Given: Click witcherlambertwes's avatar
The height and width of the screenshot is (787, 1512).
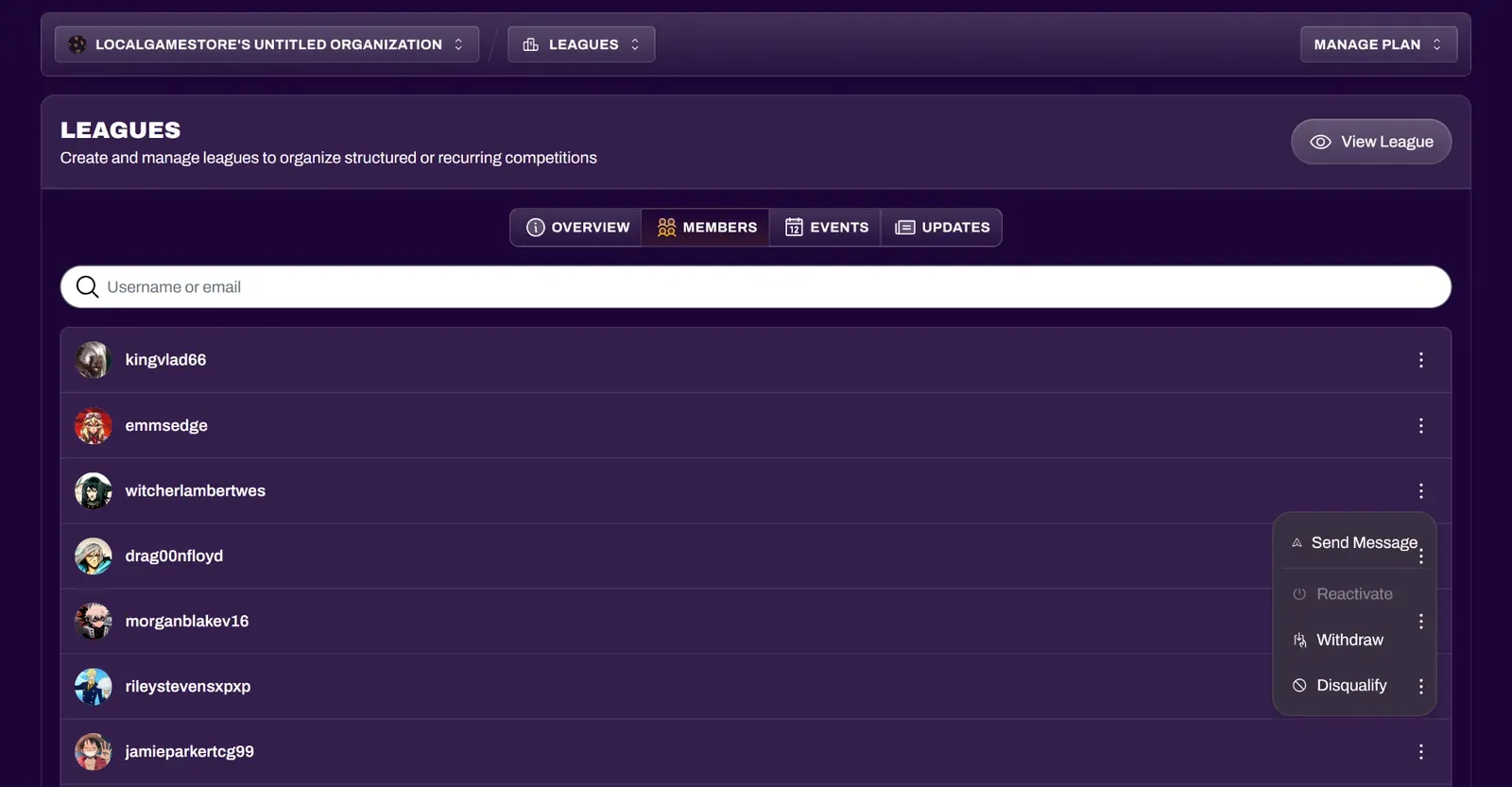Looking at the screenshot, I should coord(94,491).
